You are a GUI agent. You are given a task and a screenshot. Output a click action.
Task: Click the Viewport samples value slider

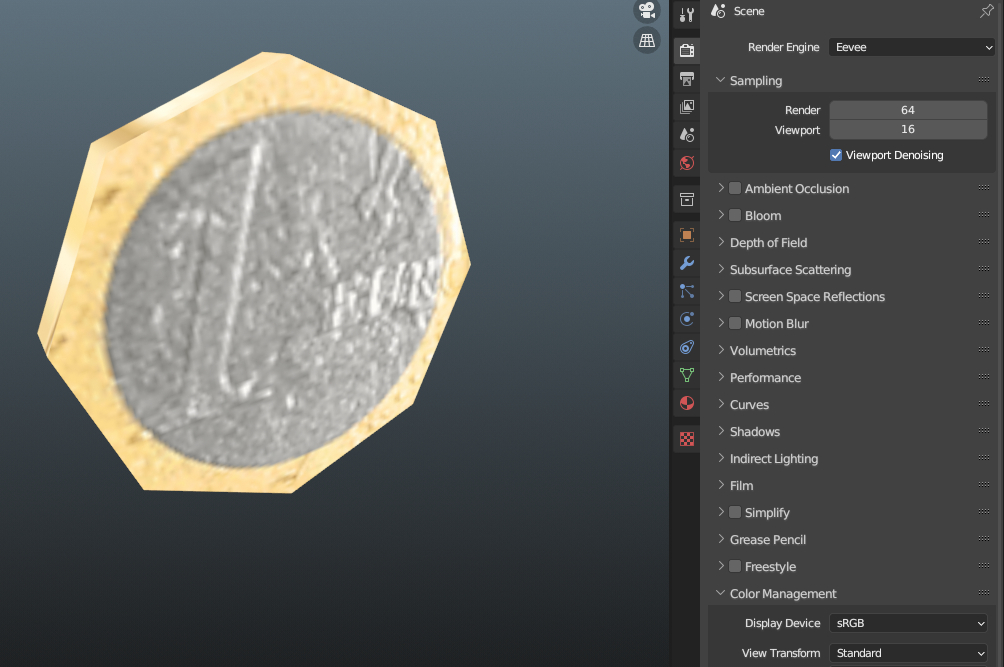(907, 130)
